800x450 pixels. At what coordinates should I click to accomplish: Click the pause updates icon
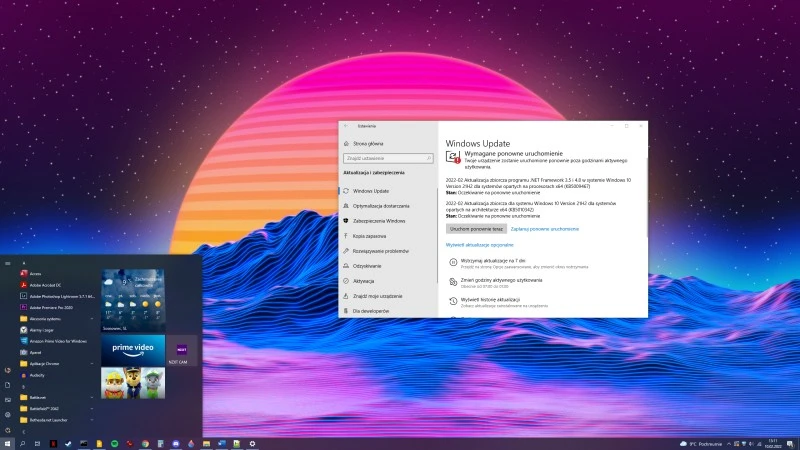click(453, 262)
